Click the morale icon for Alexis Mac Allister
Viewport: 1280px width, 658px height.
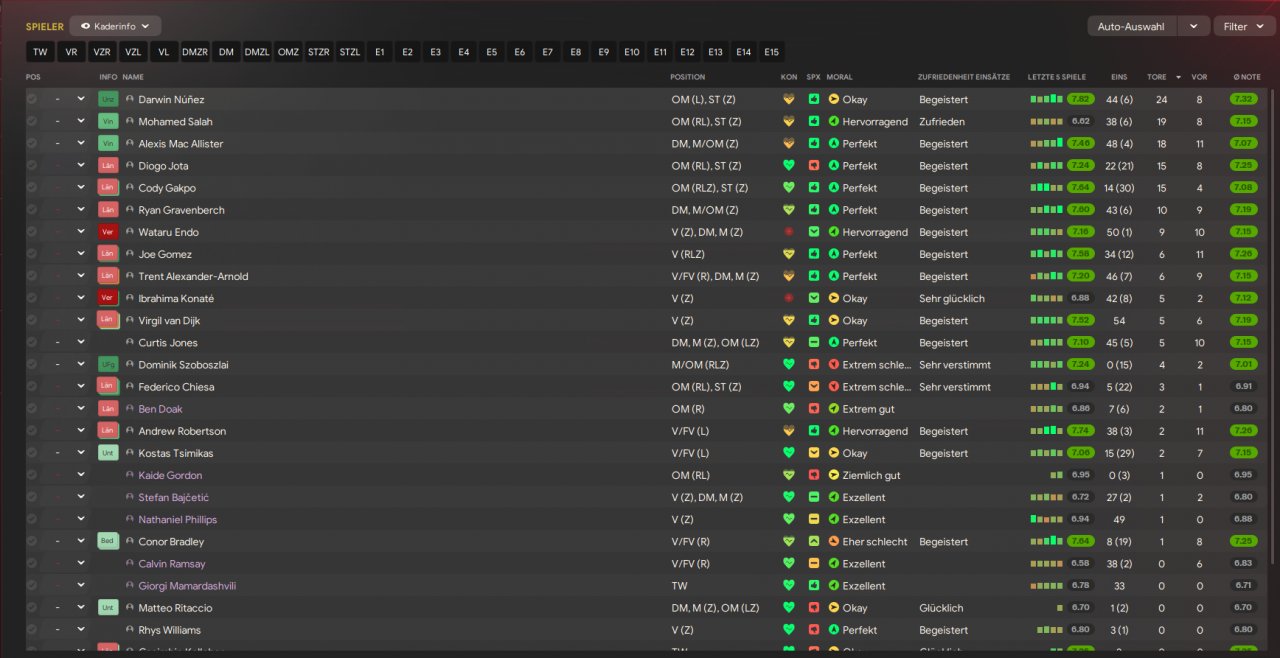[834, 144]
